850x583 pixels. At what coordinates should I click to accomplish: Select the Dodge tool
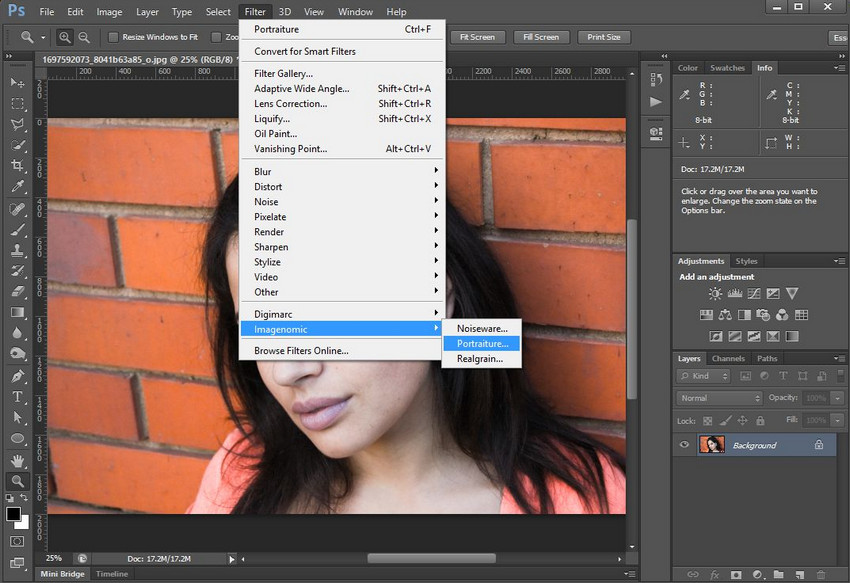pyautogui.click(x=17, y=354)
